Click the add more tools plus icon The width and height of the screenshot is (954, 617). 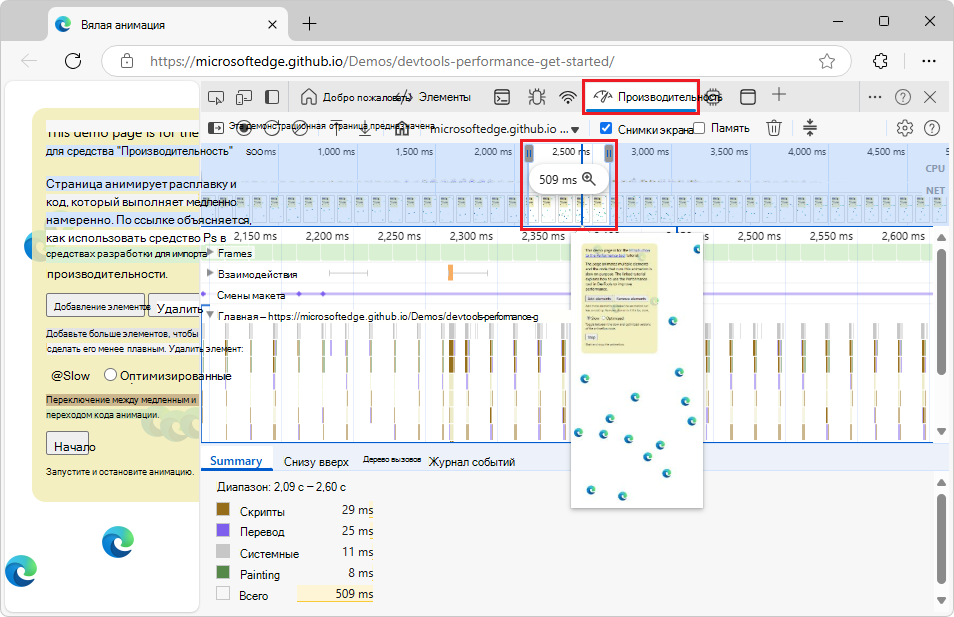click(779, 96)
